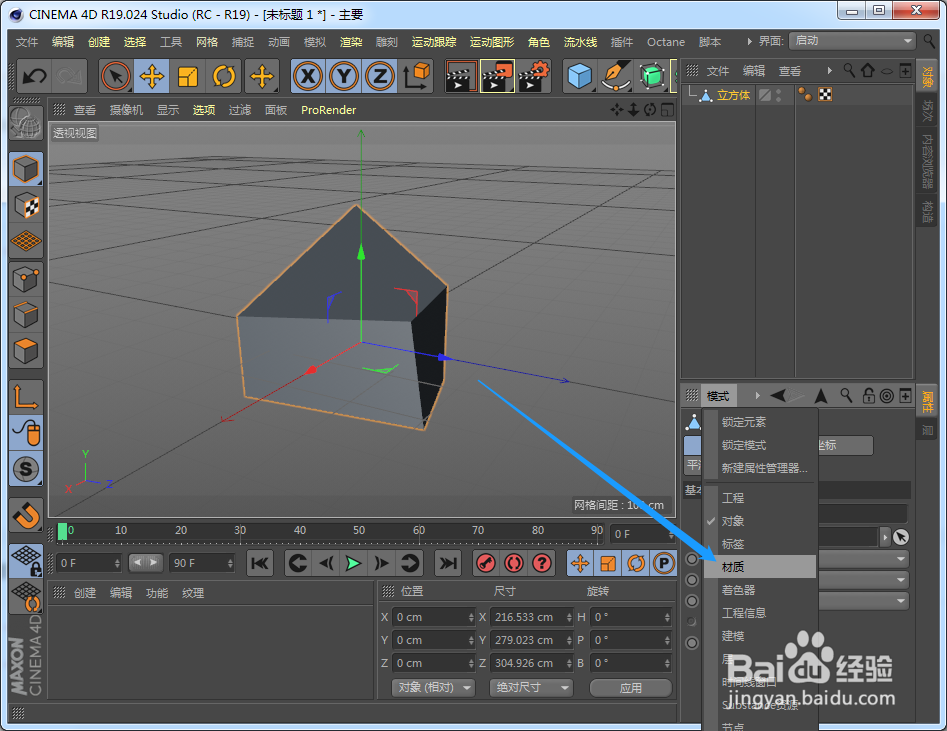Open viewport ProRender menu
The width and height of the screenshot is (947, 731).
pyautogui.click(x=329, y=110)
